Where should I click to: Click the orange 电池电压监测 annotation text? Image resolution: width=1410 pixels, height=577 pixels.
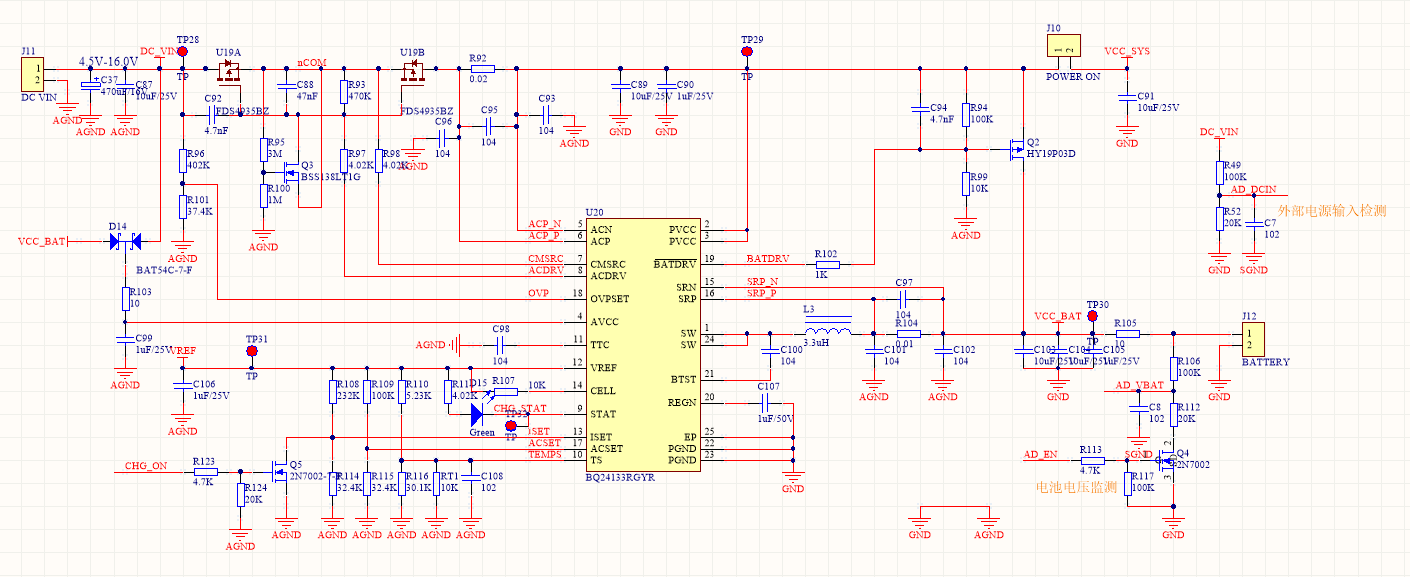pyautogui.click(x=1075, y=487)
